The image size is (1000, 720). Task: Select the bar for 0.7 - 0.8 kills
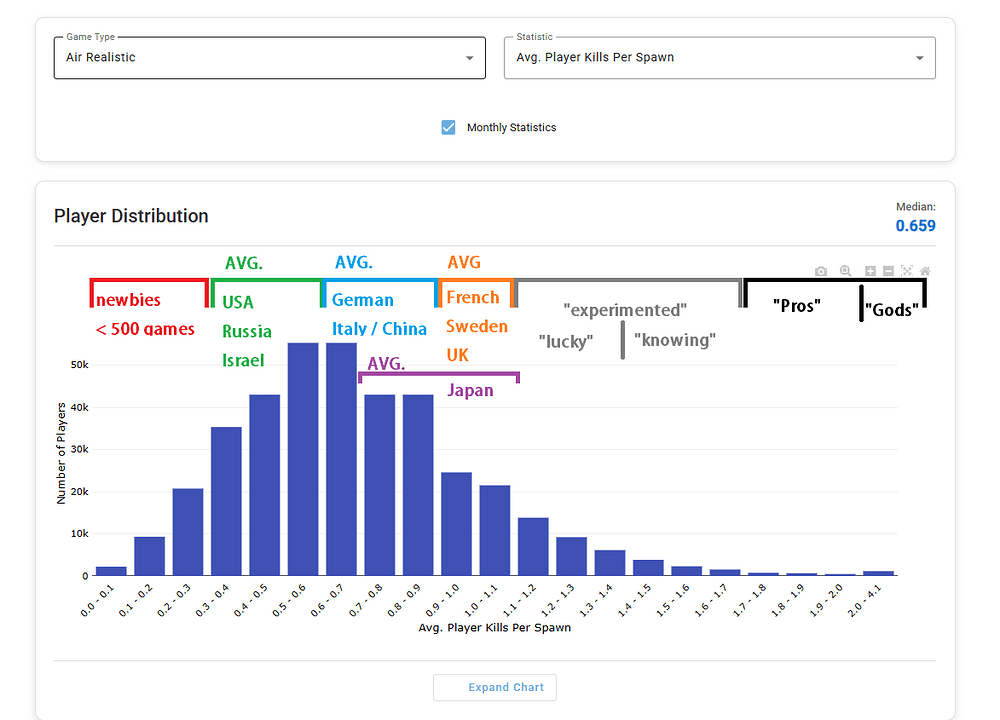pos(380,485)
